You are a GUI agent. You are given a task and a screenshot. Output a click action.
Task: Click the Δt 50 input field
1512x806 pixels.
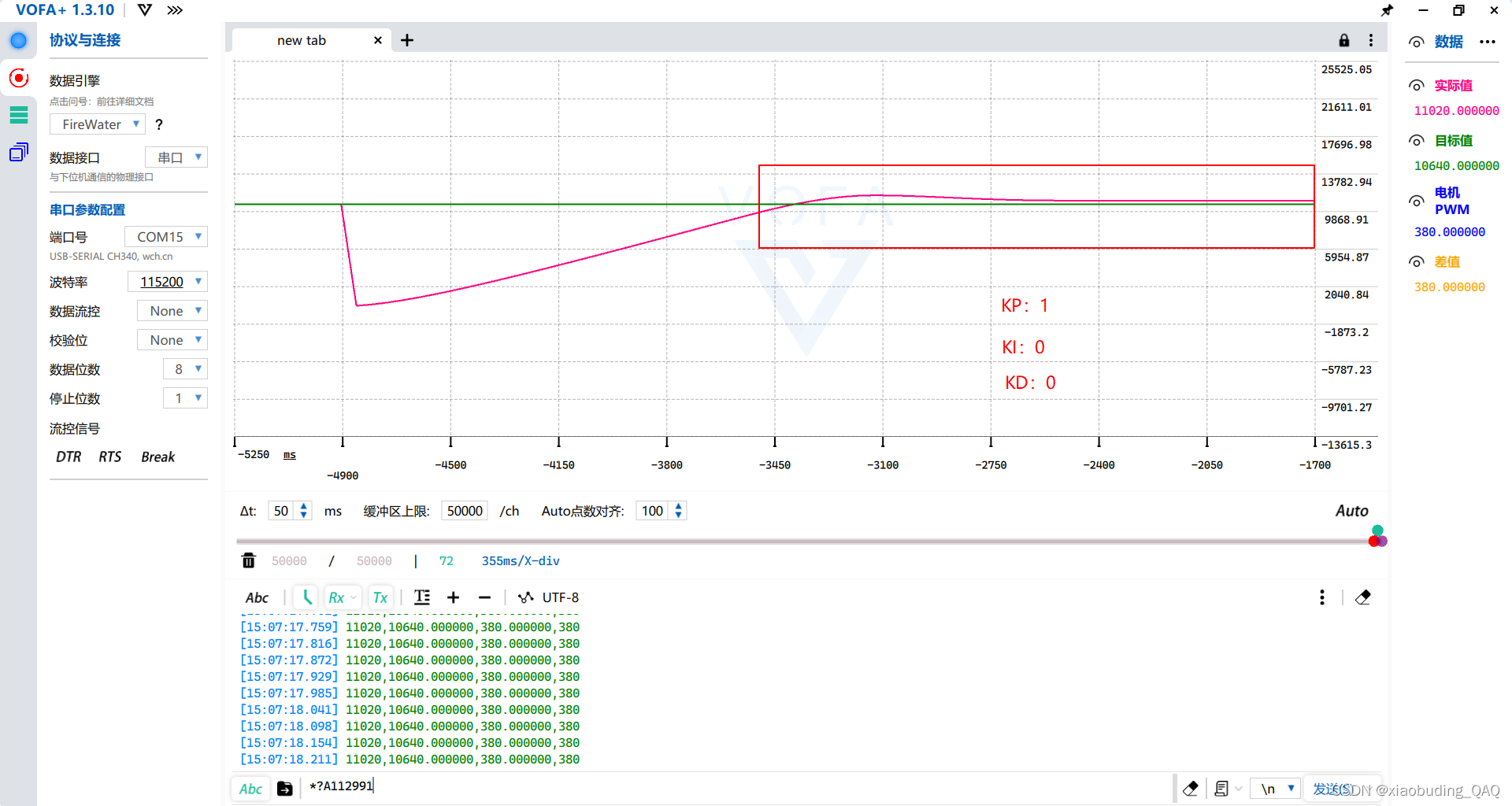point(281,511)
